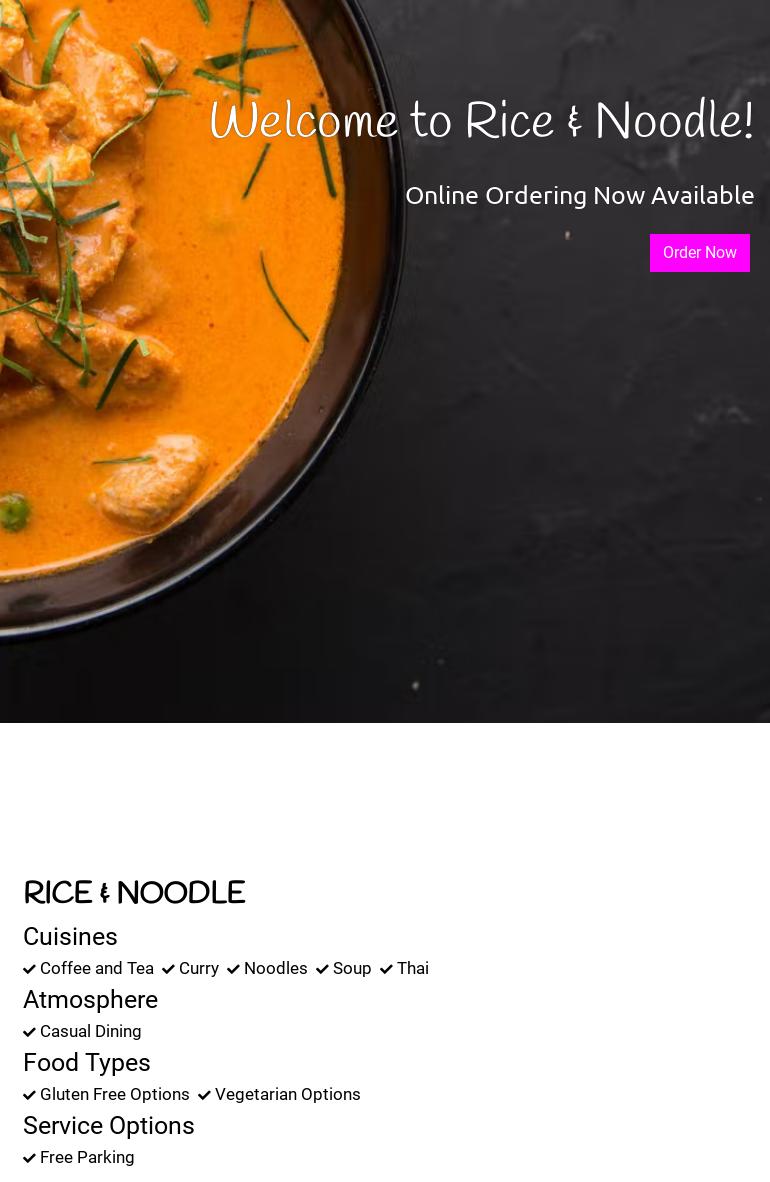Click checkmark icon beside Soup

[x=322, y=969]
